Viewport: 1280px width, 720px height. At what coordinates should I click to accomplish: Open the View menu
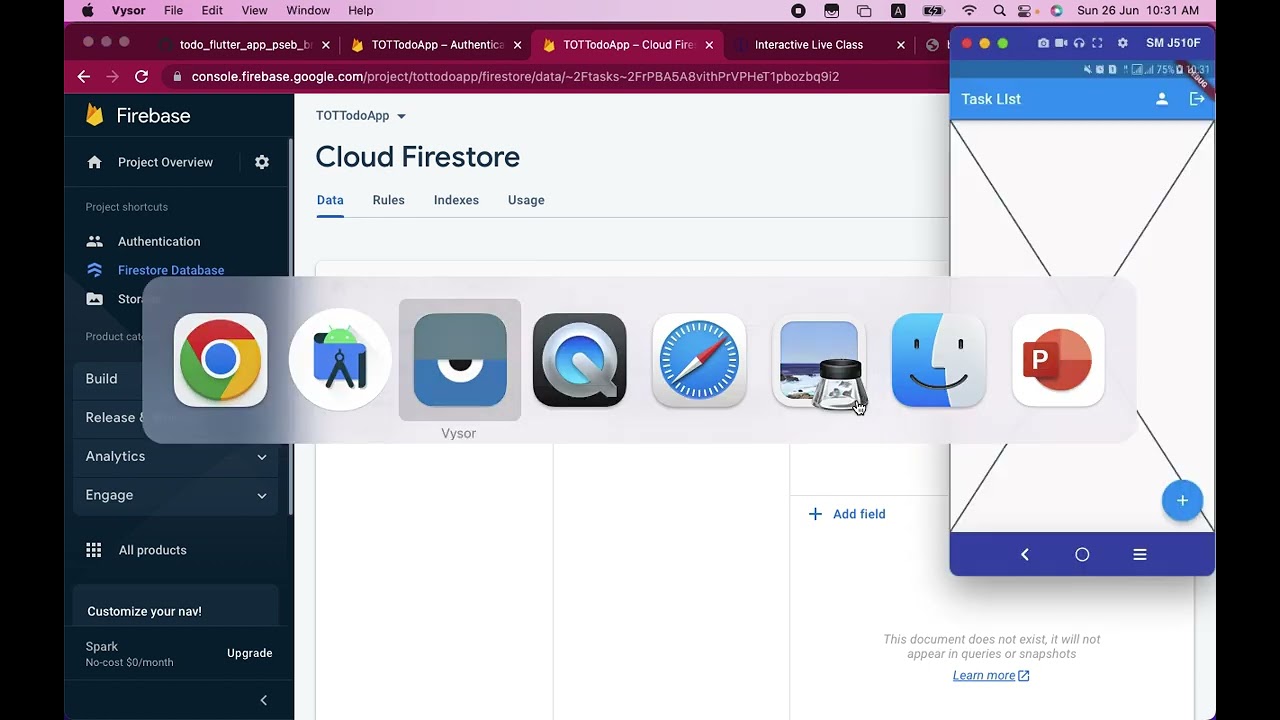tap(254, 10)
